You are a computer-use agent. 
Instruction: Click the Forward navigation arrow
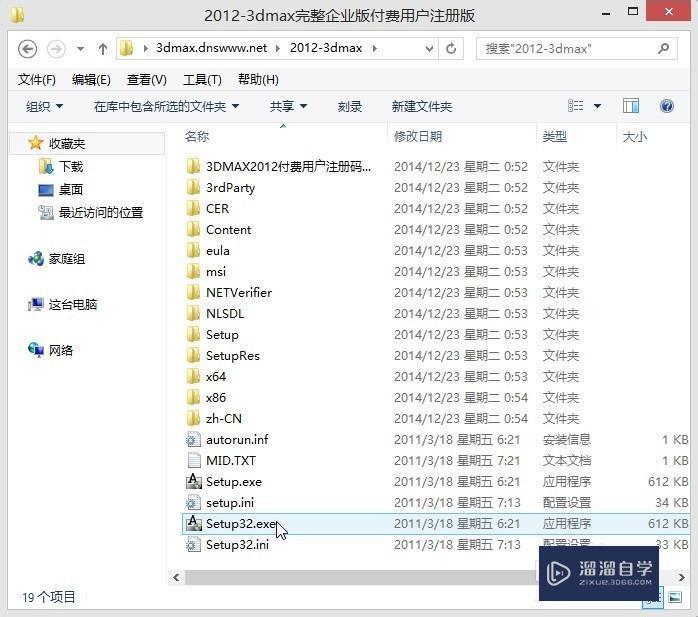click(x=57, y=49)
